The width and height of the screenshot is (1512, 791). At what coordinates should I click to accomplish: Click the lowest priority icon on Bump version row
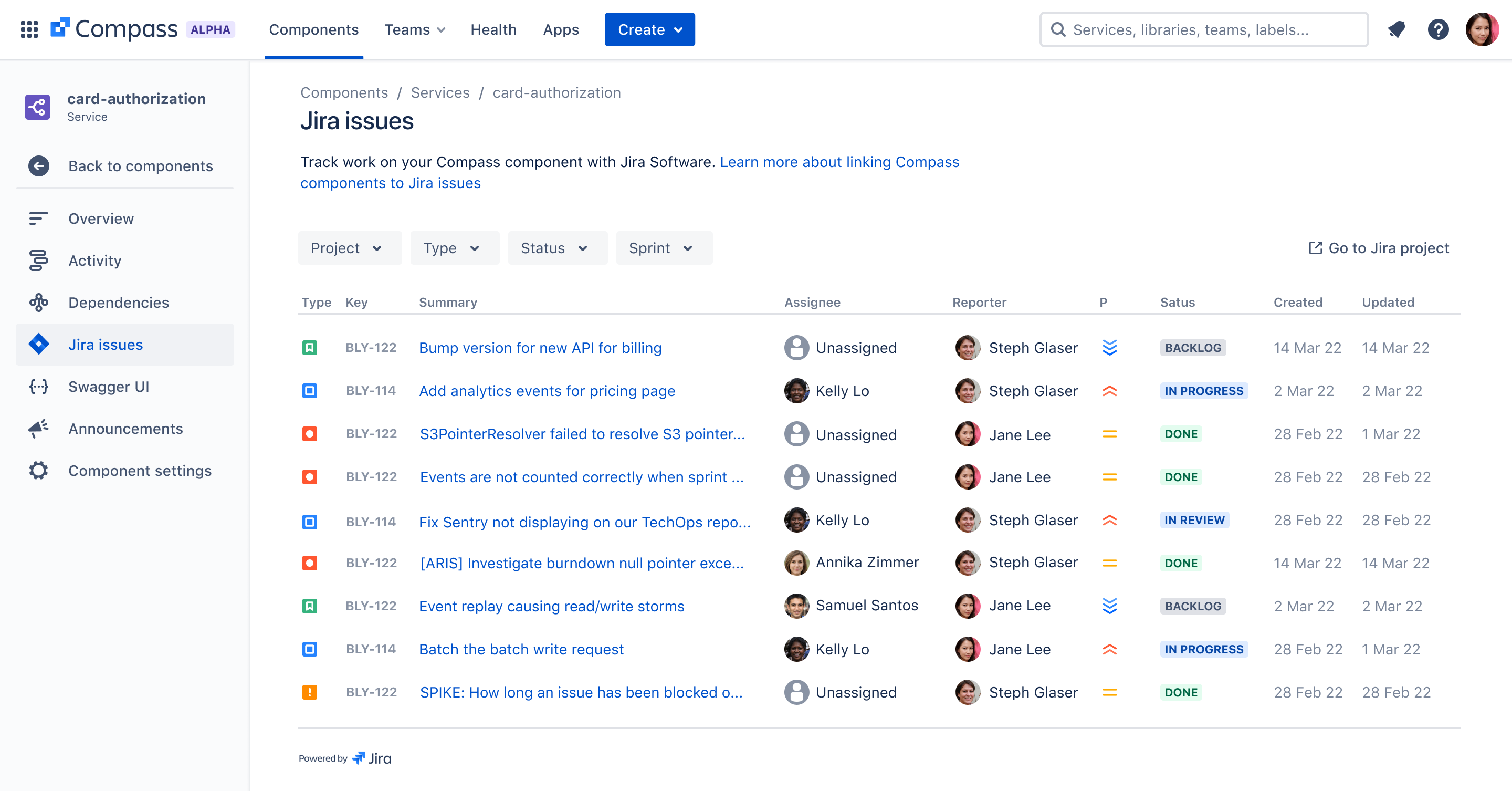[x=1109, y=348]
